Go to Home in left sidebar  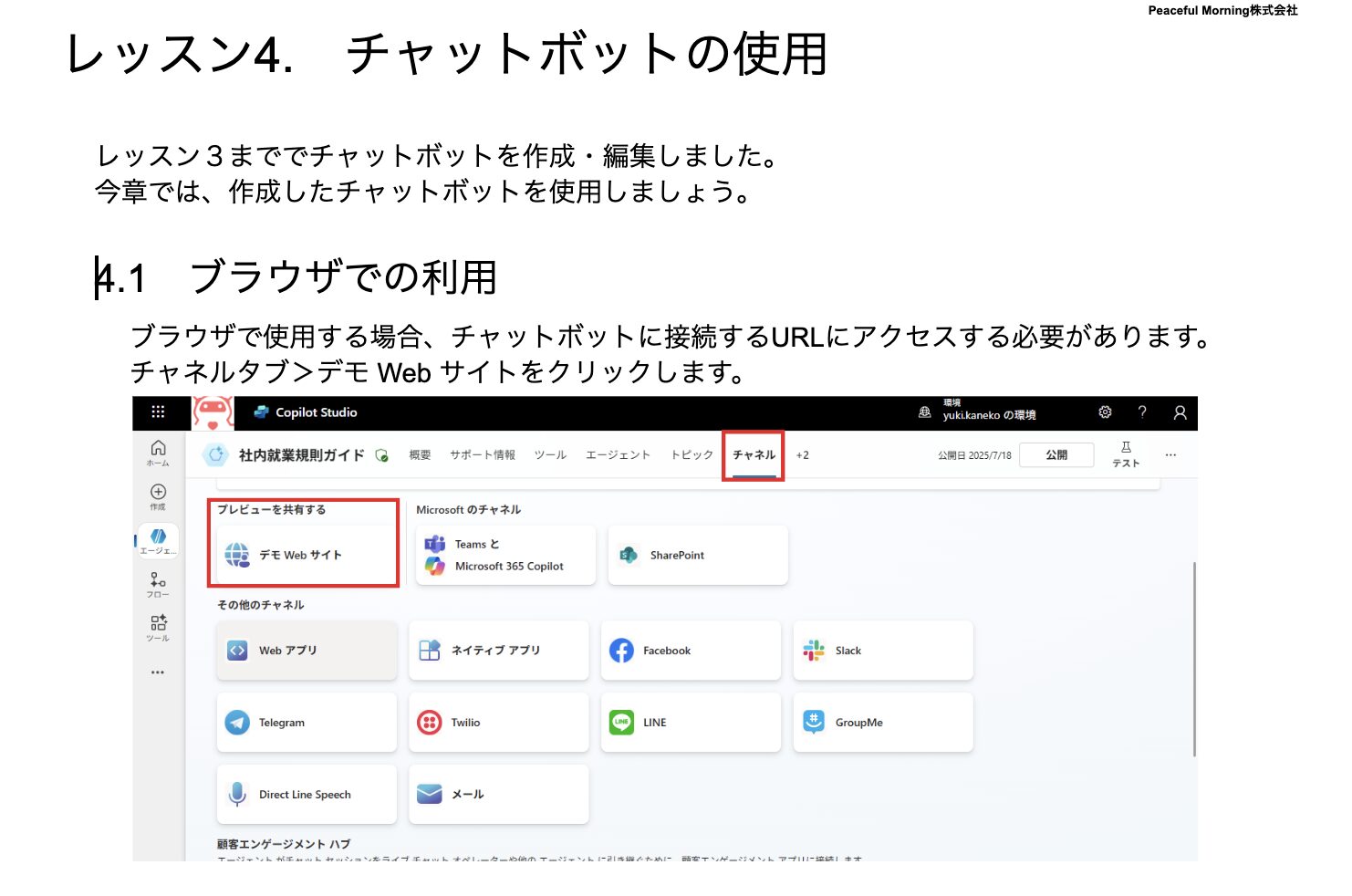point(158,452)
